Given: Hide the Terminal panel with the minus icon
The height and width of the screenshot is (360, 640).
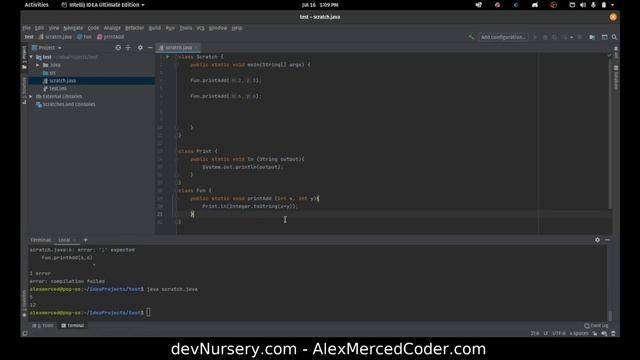Looking at the screenshot, I should 607,240.
